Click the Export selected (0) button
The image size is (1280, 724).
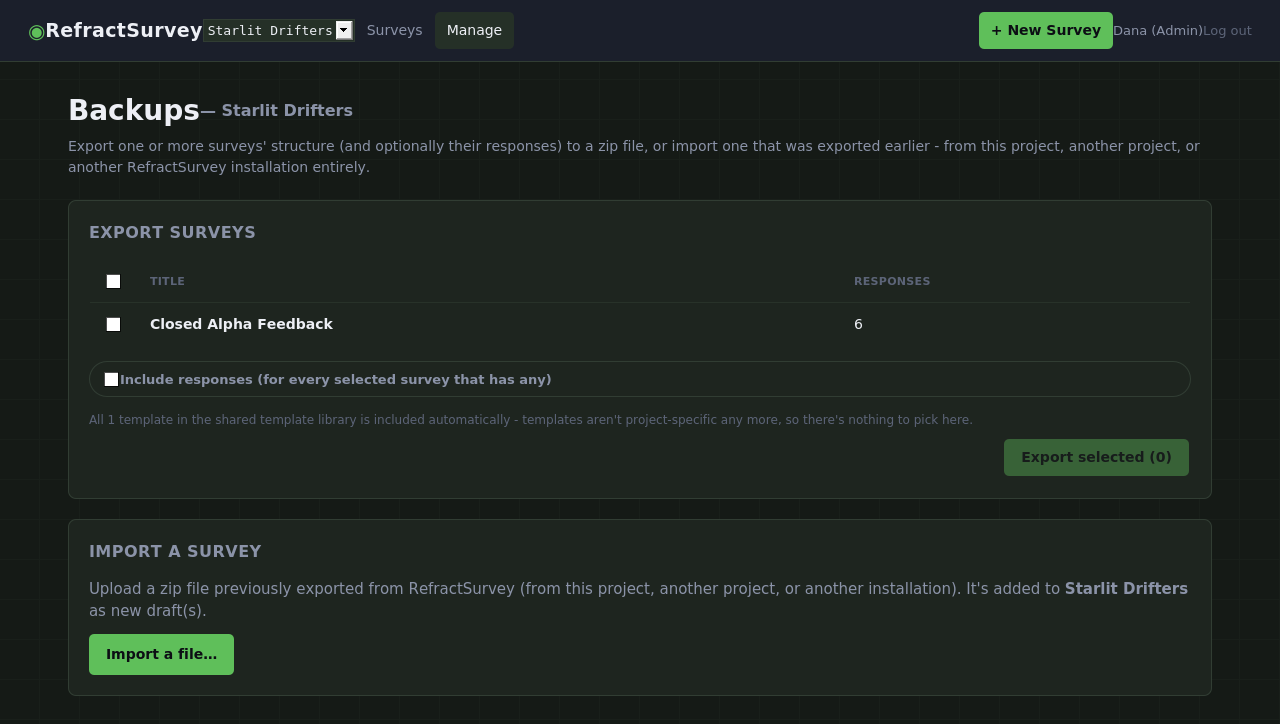(x=1096, y=457)
